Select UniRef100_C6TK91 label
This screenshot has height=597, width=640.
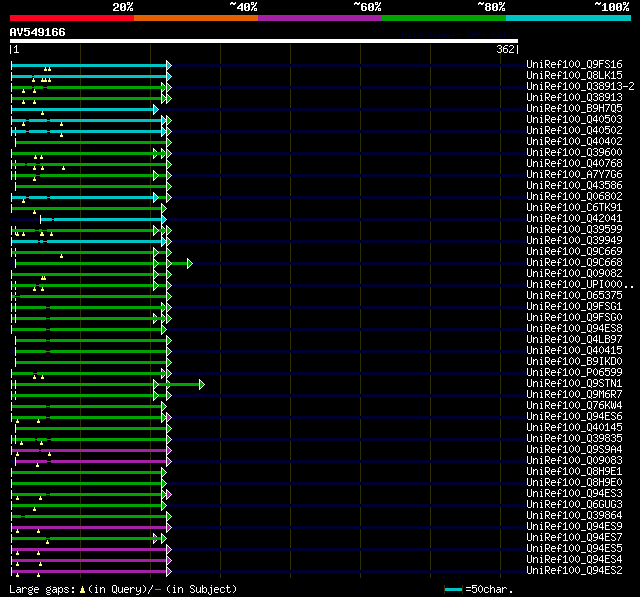pyautogui.click(x=574, y=207)
